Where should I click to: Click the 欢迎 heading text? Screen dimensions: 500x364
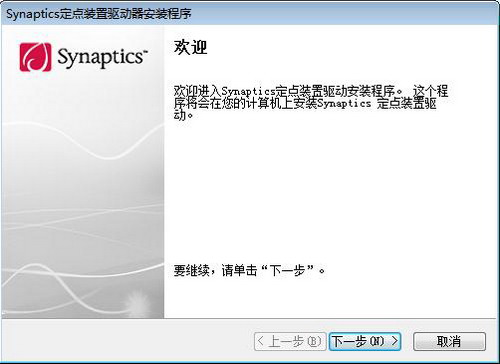tap(190, 47)
